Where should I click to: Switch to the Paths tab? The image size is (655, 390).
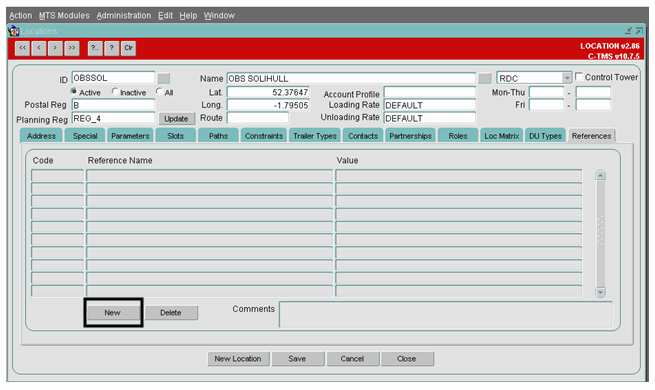tap(218, 136)
